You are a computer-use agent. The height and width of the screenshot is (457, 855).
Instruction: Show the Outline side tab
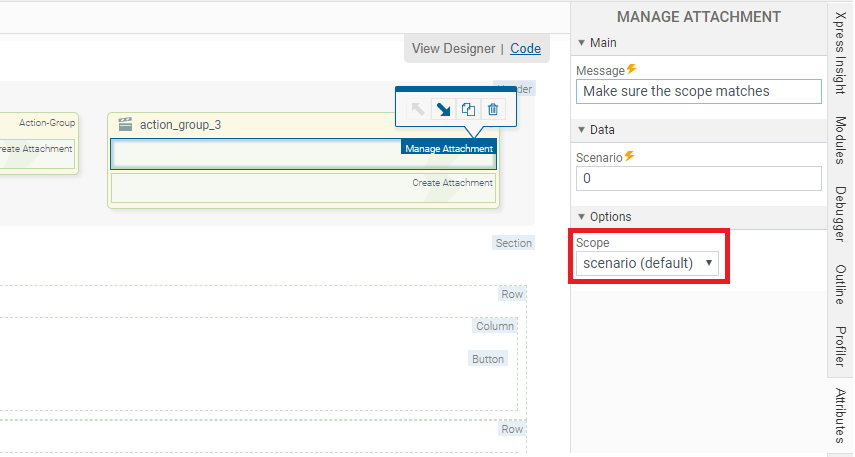[840, 284]
